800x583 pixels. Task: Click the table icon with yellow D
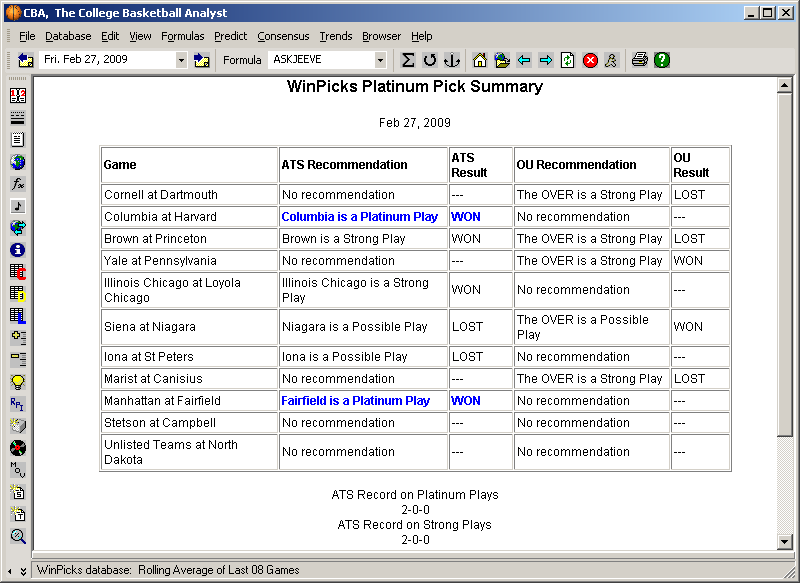(18, 294)
